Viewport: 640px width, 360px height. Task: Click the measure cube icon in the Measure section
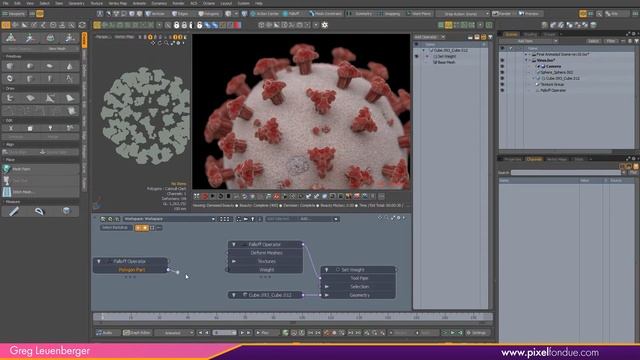click(66, 211)
